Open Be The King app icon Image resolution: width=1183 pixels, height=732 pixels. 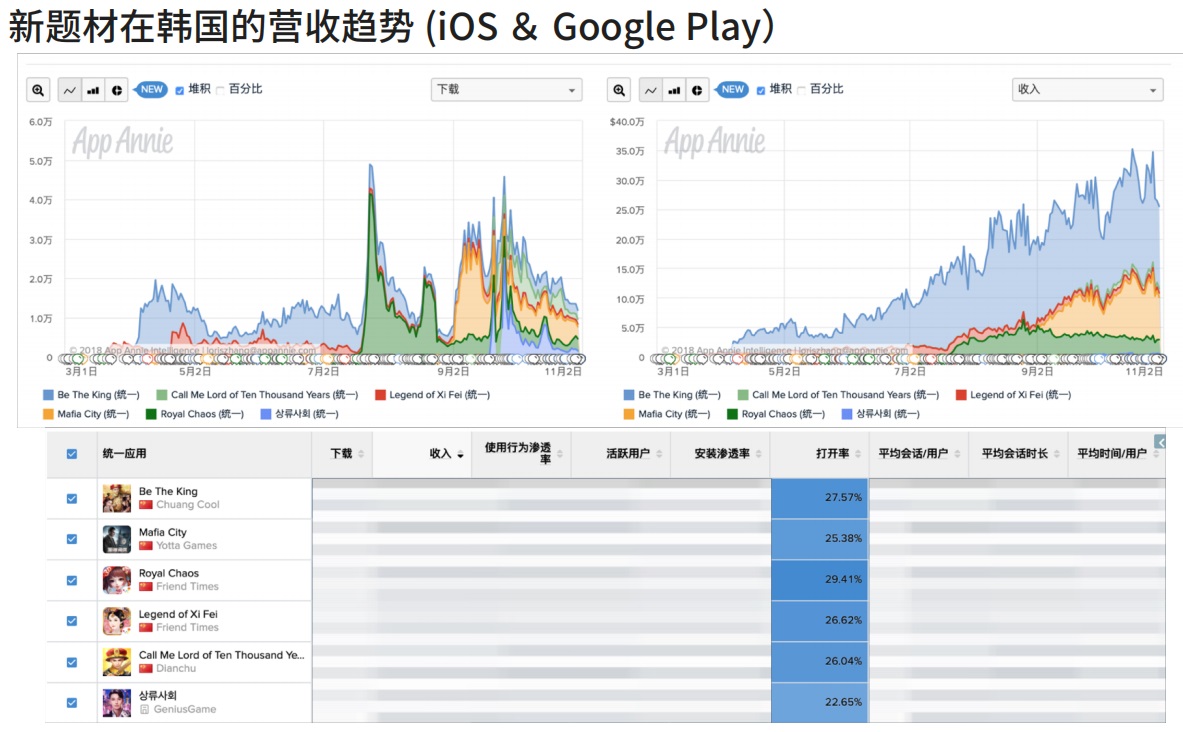tap(117, 498)
